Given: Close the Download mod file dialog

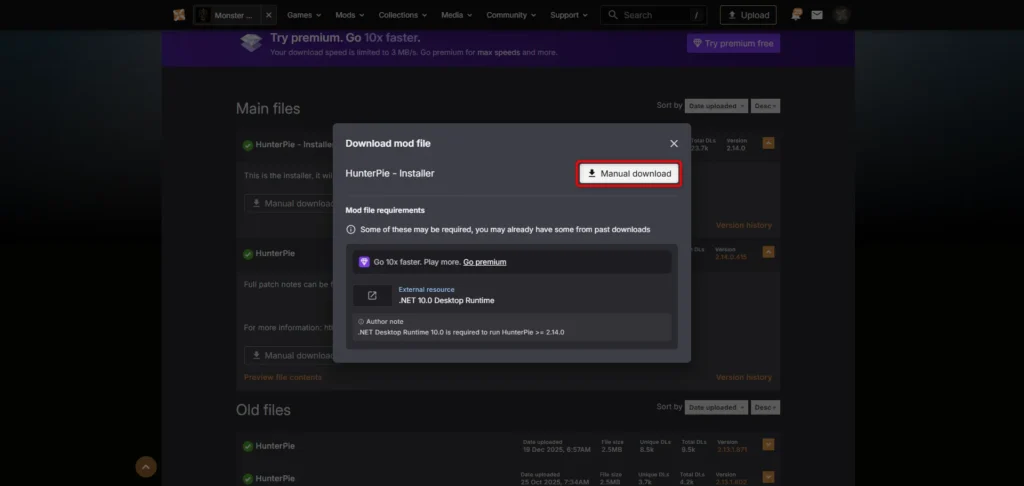Looking at the screenshot, I should click(674, 144).
